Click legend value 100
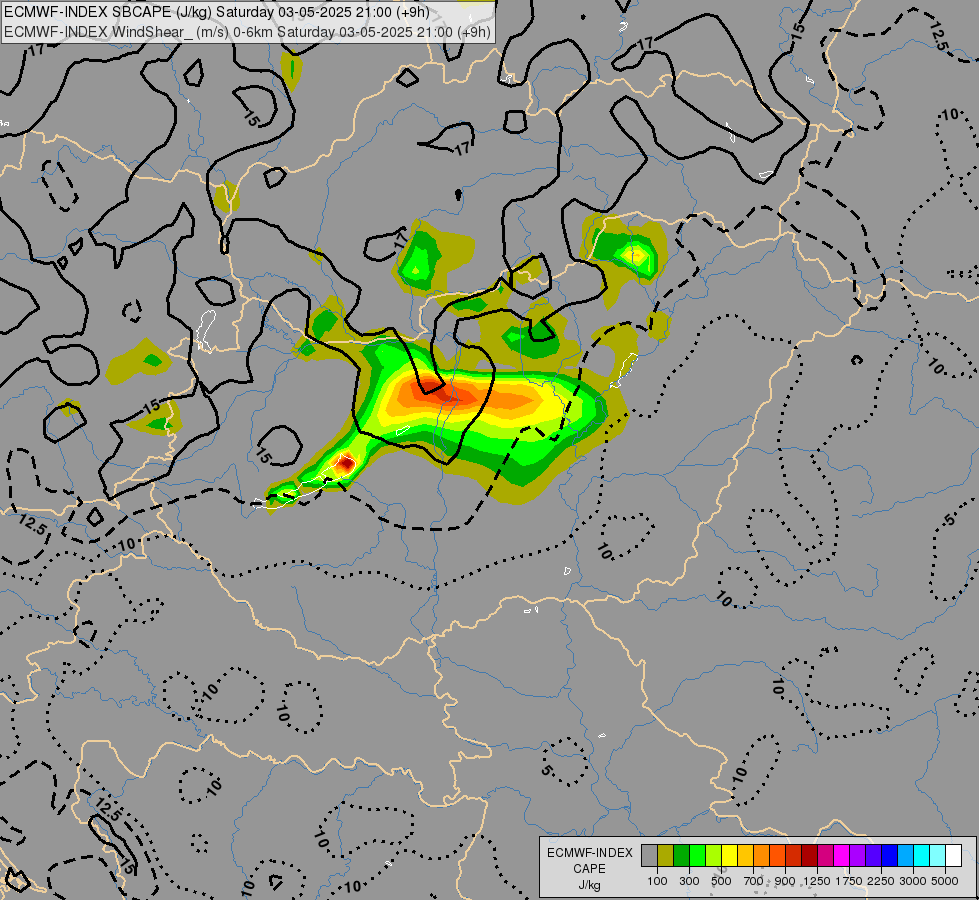This screenshot has height=900, width=979. pyautogui.click(x=657, y=881)
